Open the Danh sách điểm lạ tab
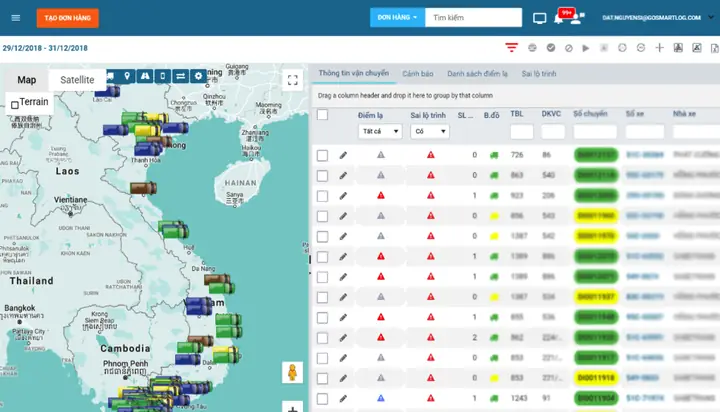This screenshot has height=412, width=720. tap(476, 74)
